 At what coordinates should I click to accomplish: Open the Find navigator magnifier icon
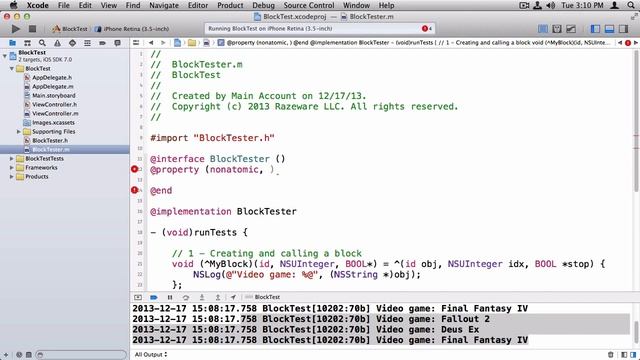(x=42, y=43)
